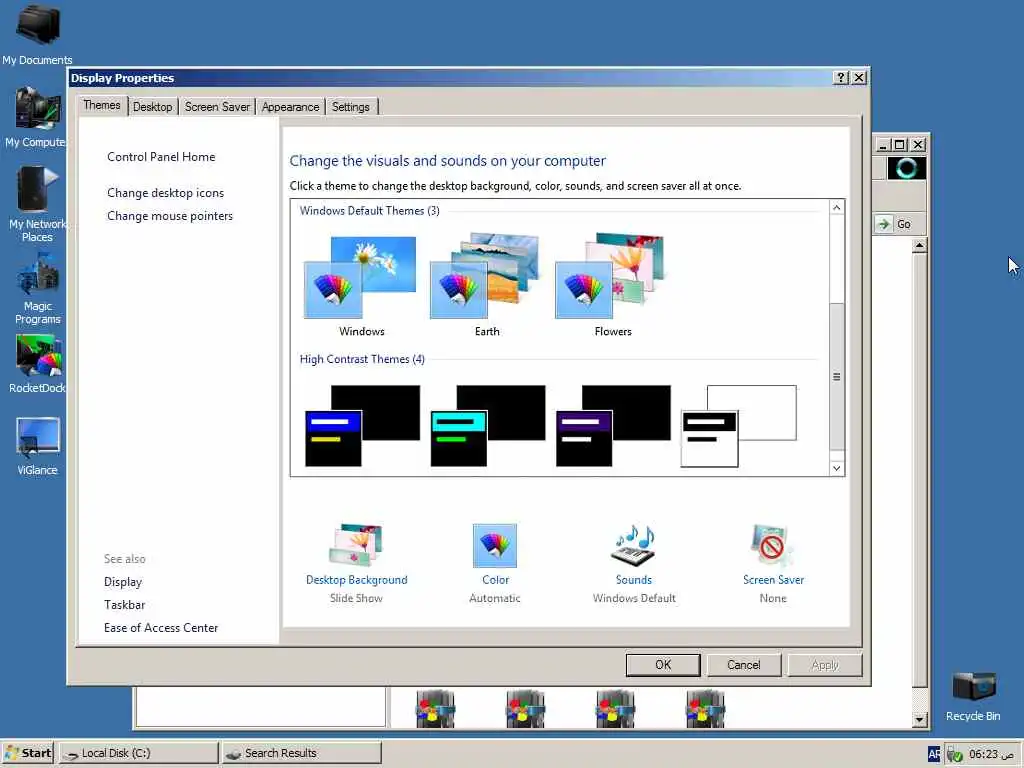
Task: Open the Taskbar link under See also
Action: 124,605
